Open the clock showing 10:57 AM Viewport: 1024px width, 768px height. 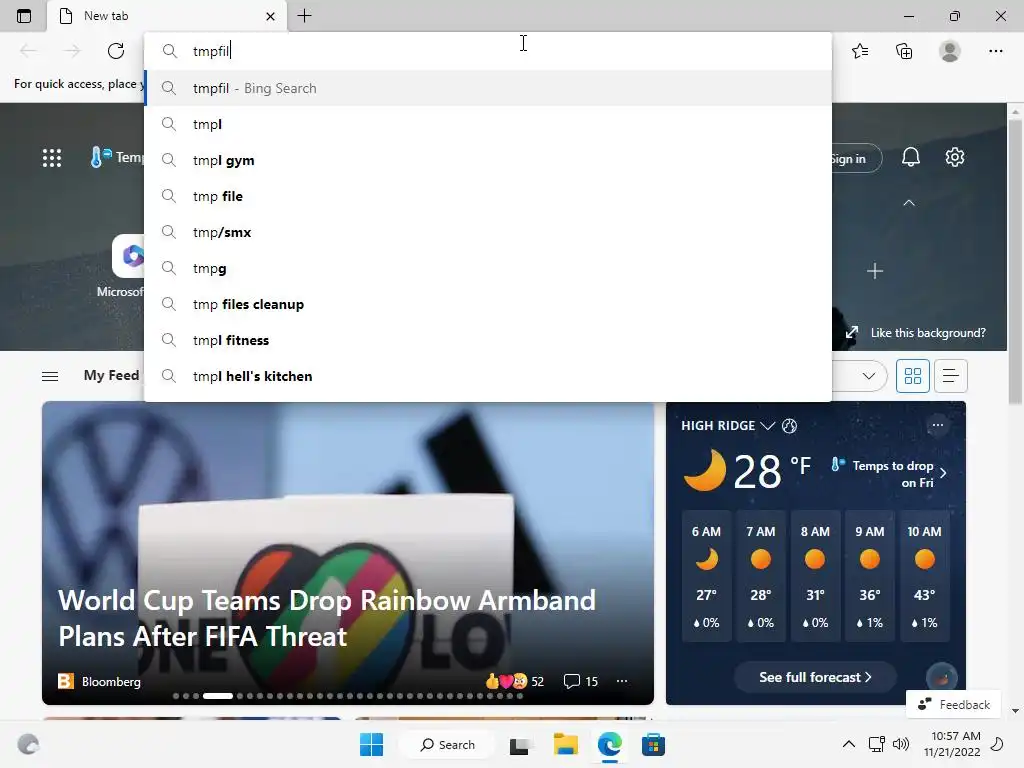(x=952, y=744)
